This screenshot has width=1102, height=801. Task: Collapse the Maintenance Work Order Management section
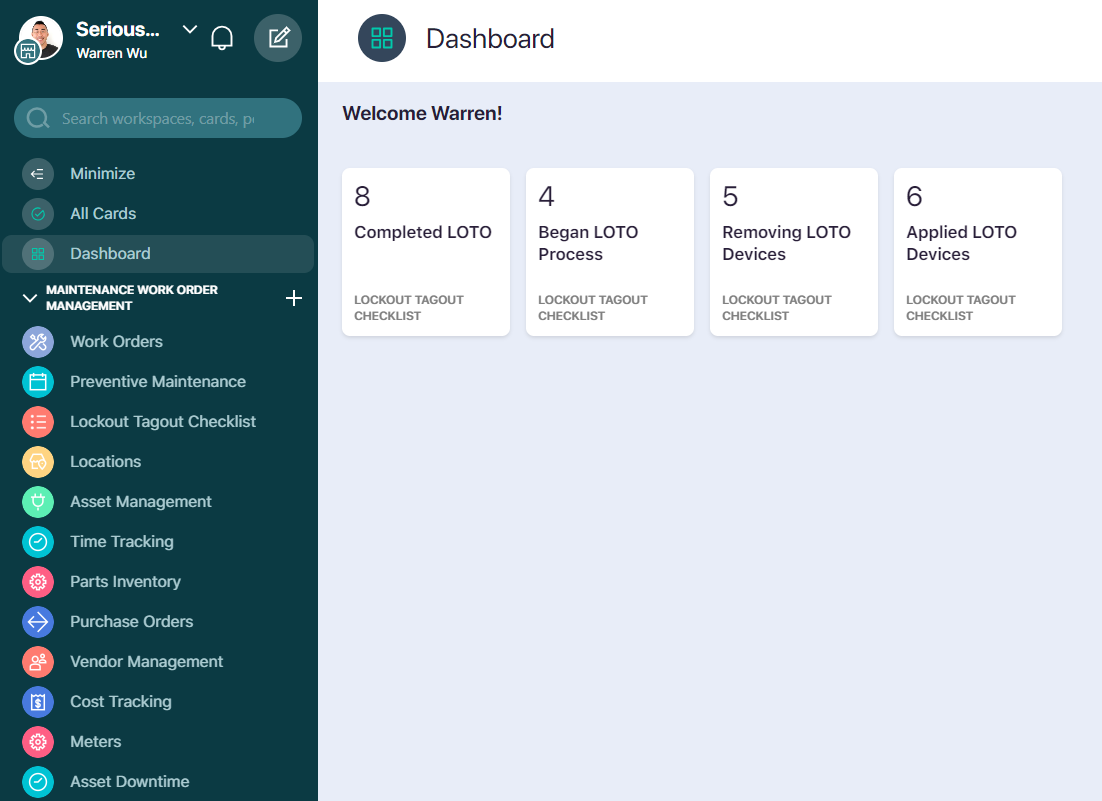28,297
